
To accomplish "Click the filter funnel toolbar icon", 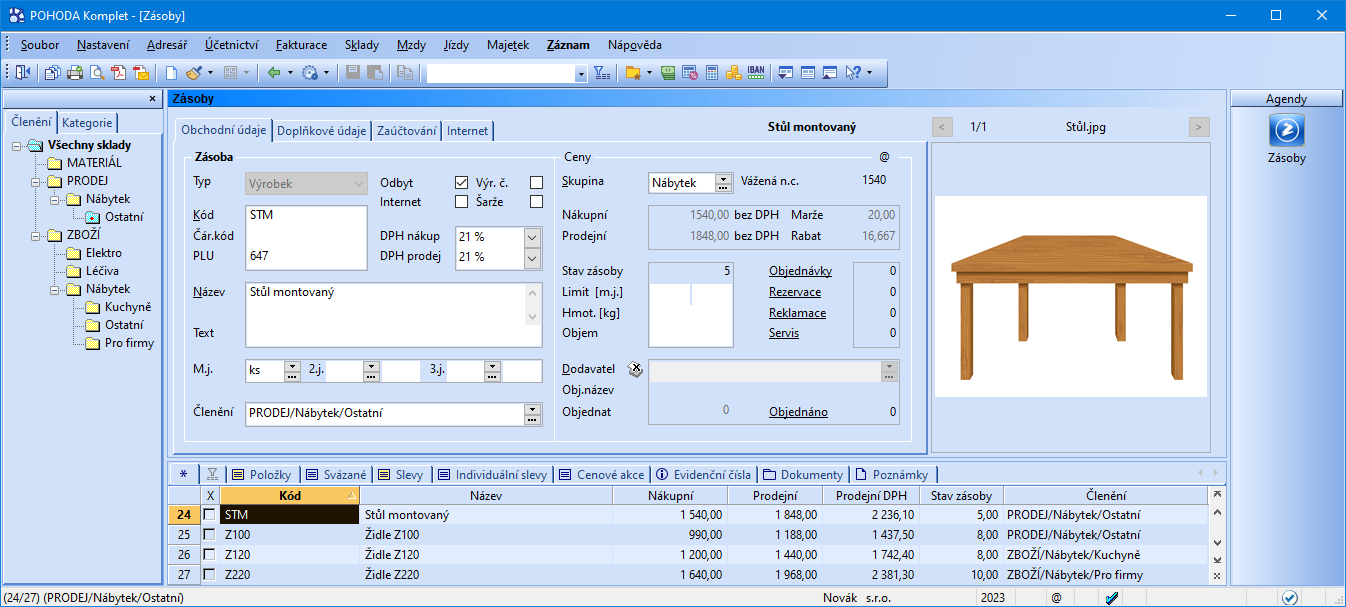I will pyautogui.click(x=601, y=73).
